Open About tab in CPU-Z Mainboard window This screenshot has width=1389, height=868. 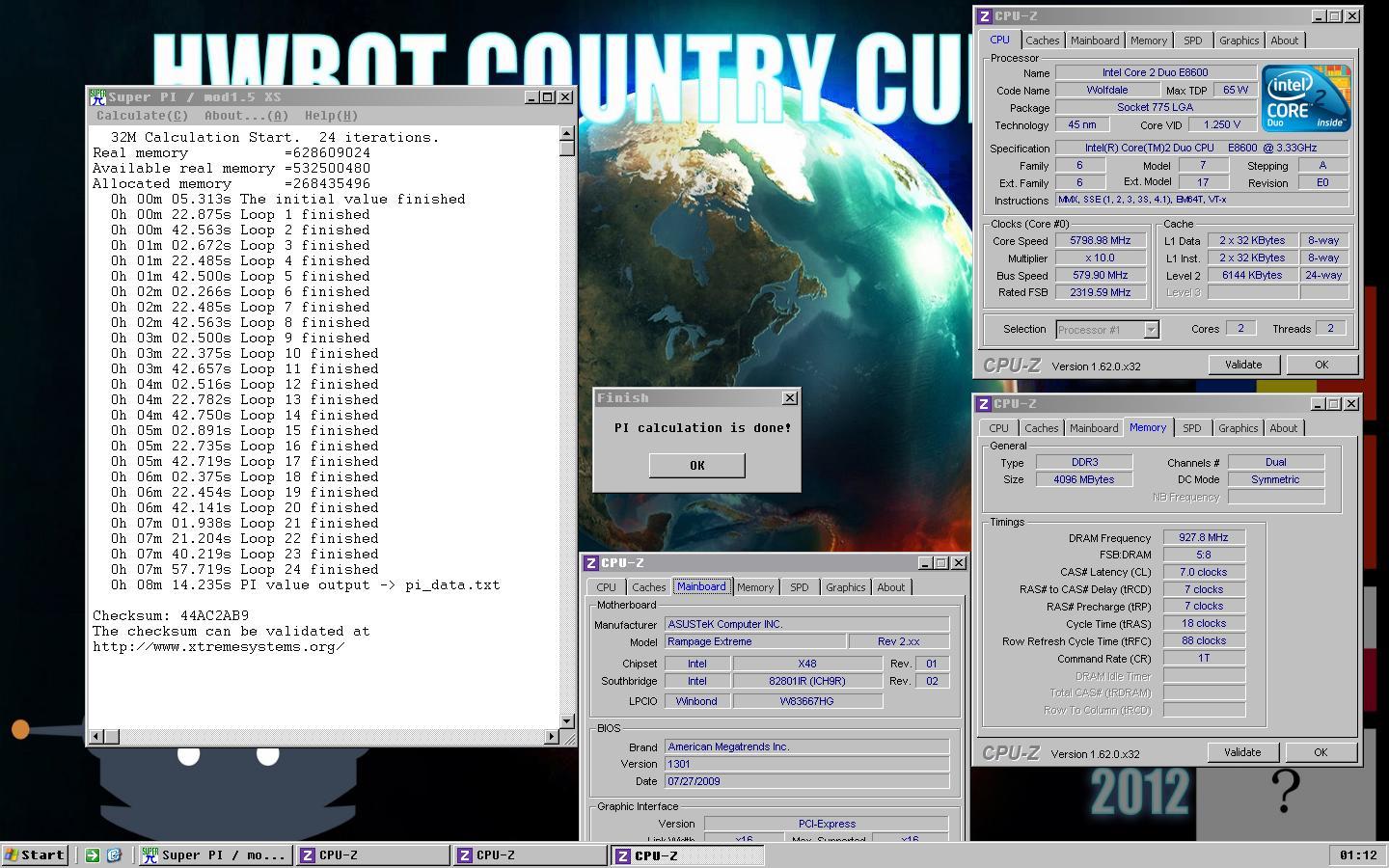pos(890,587)
